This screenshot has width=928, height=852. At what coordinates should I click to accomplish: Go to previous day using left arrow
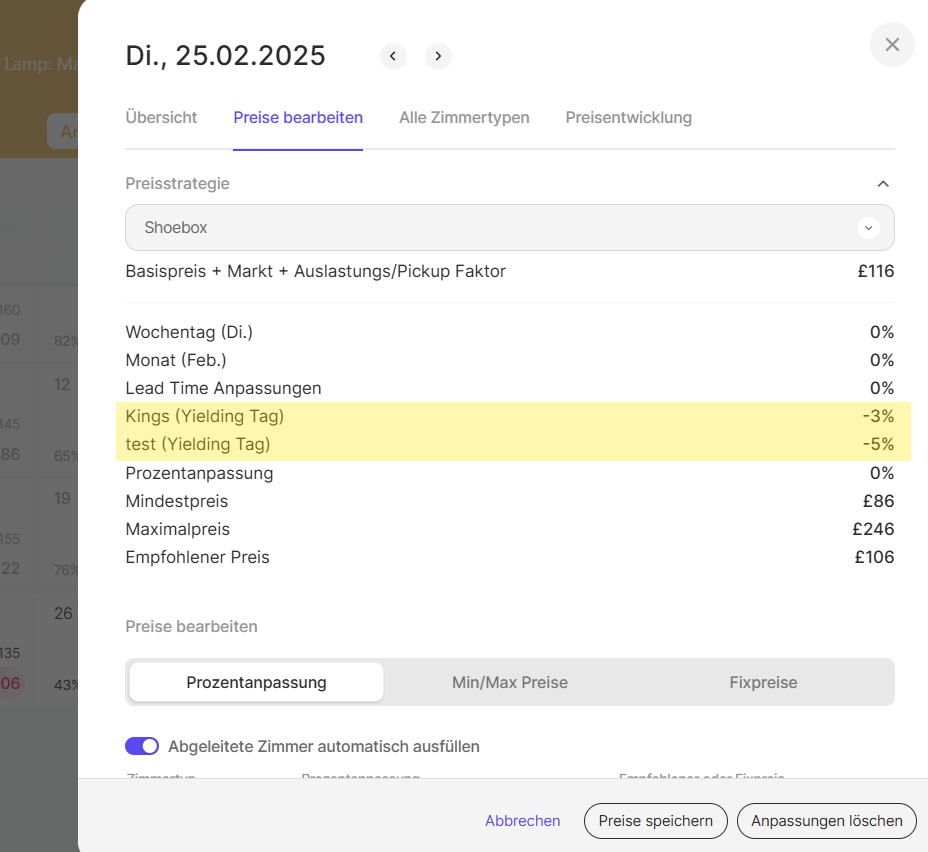[393, 56]
